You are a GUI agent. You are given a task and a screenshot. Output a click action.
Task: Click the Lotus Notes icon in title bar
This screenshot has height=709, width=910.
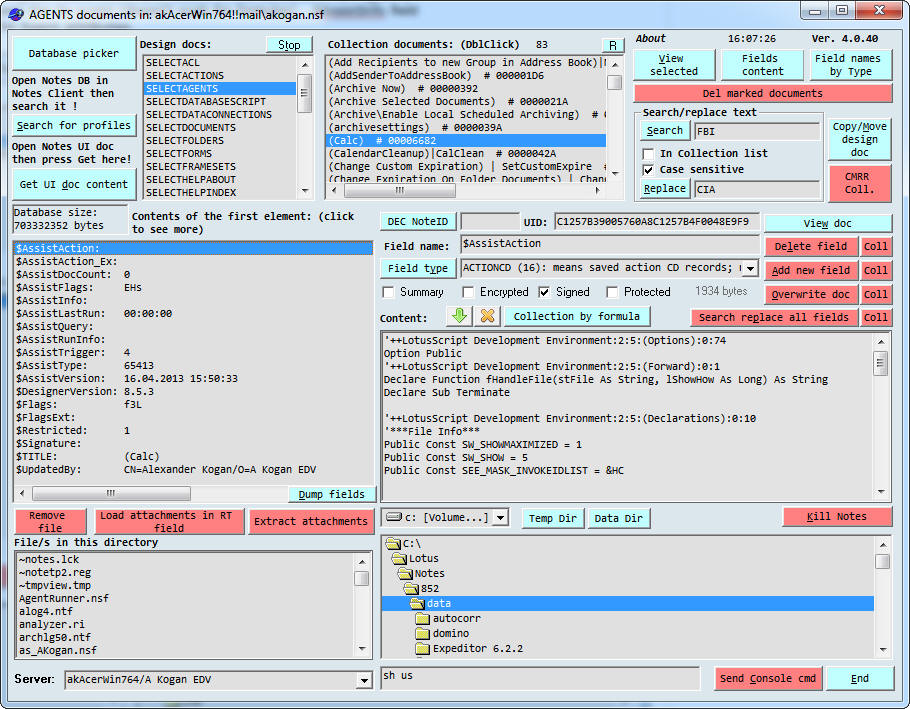[x=16, y=15]
